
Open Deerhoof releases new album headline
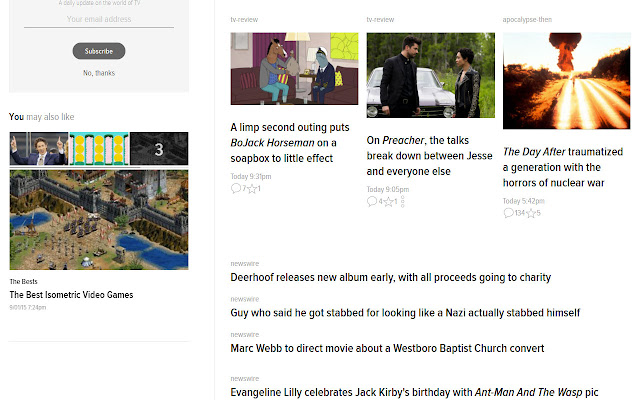pyautogui.click(x=391, y=278)
